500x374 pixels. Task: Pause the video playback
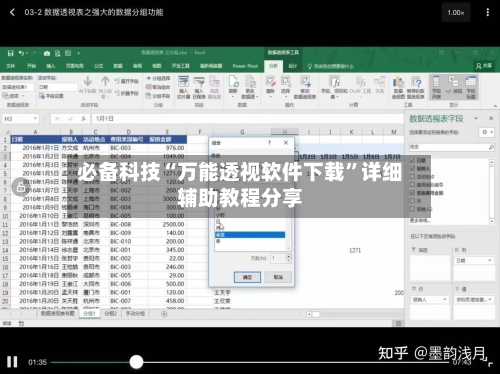click(12, 362)
